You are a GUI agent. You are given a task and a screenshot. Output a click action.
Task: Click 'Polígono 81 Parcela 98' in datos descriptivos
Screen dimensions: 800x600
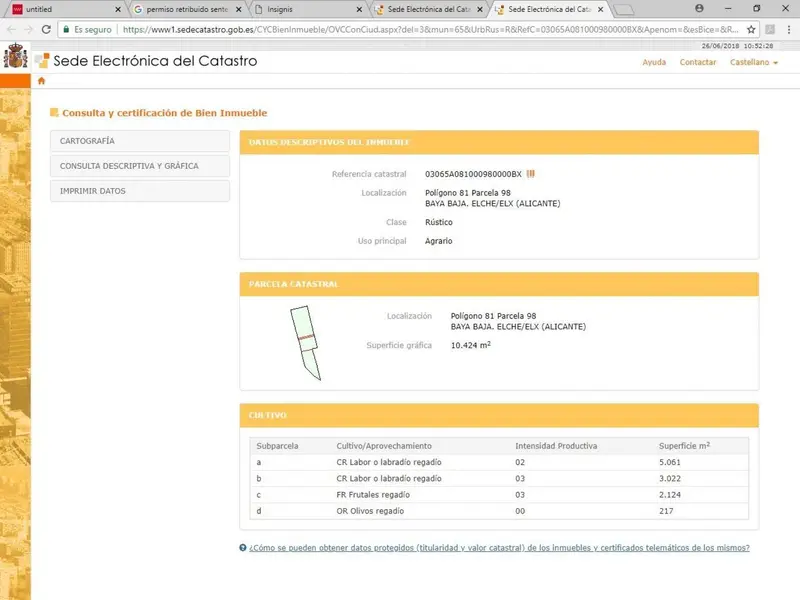pos(467,193)
